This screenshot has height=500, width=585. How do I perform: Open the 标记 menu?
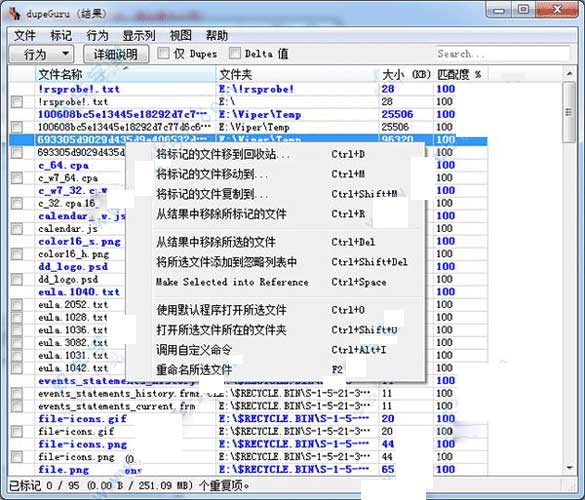pos(61,36)
